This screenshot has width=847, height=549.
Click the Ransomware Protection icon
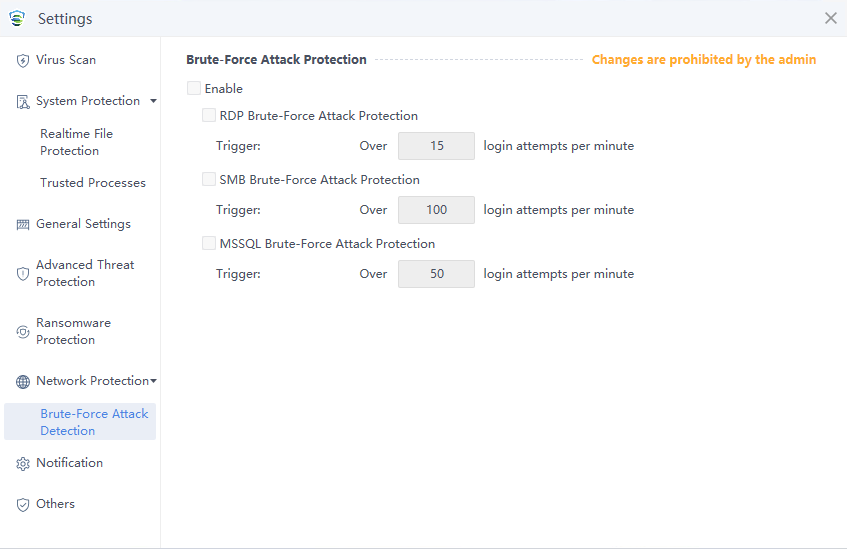click(x=23, y=332)
